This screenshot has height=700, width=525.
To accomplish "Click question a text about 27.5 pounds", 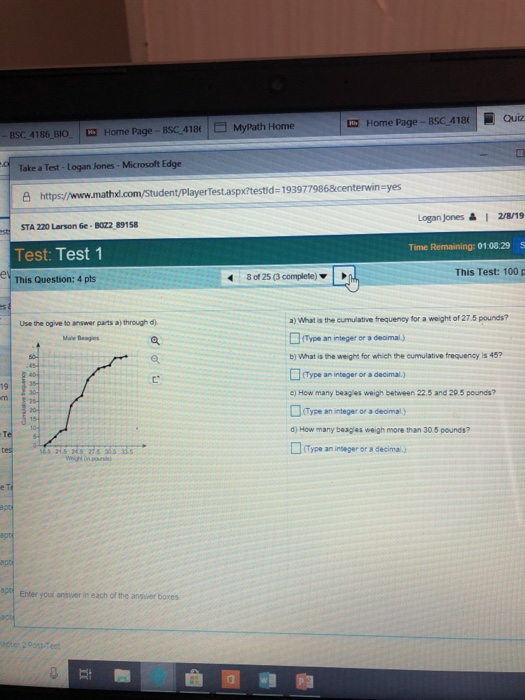I will (x=399, y=319).
